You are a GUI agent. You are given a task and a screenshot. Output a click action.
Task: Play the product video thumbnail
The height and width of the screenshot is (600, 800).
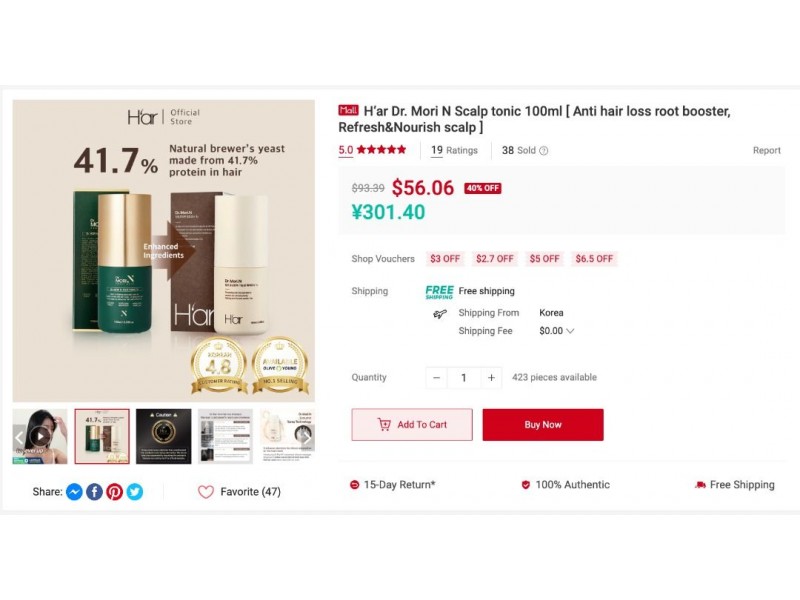(x=40, y=436)
